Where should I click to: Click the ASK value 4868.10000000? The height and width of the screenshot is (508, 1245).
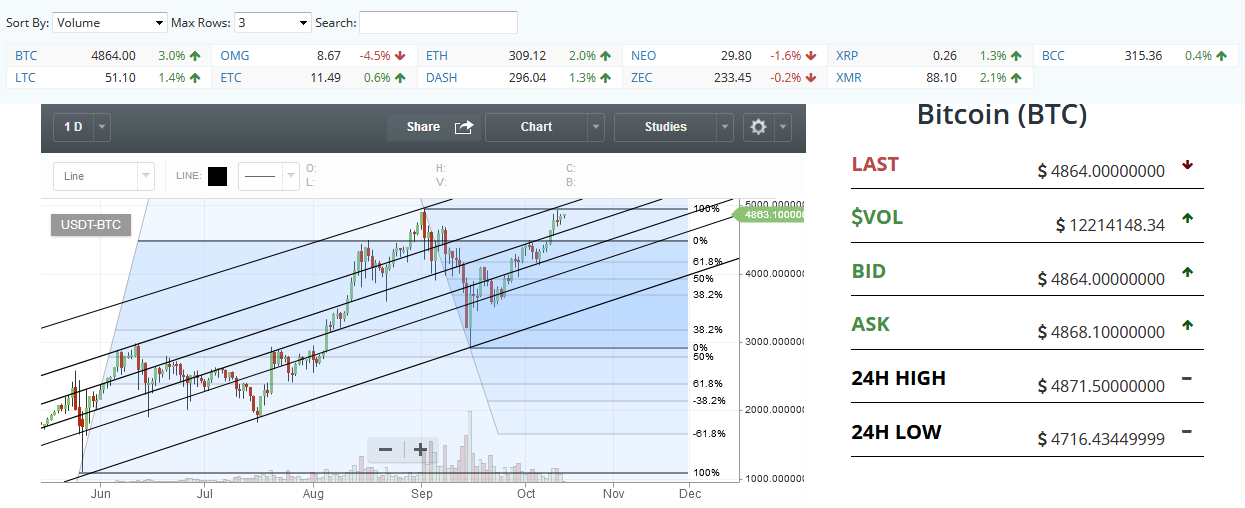tap(1101, 332)
